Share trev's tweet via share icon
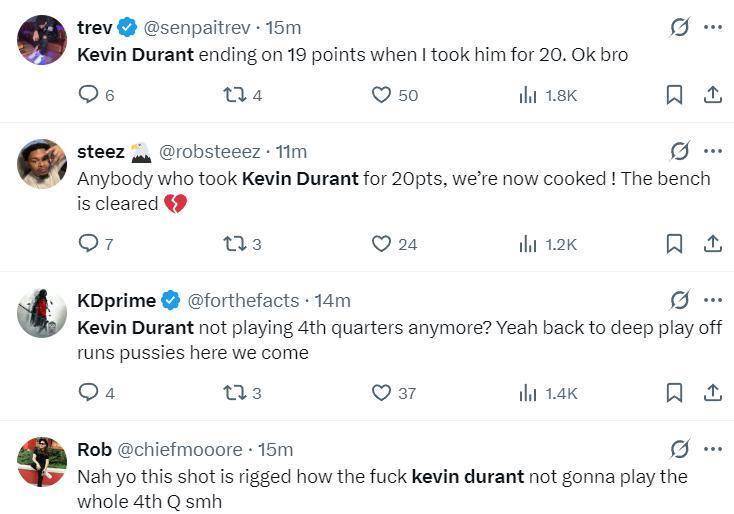This screenshot has height=514, width=734. [712, 95]
